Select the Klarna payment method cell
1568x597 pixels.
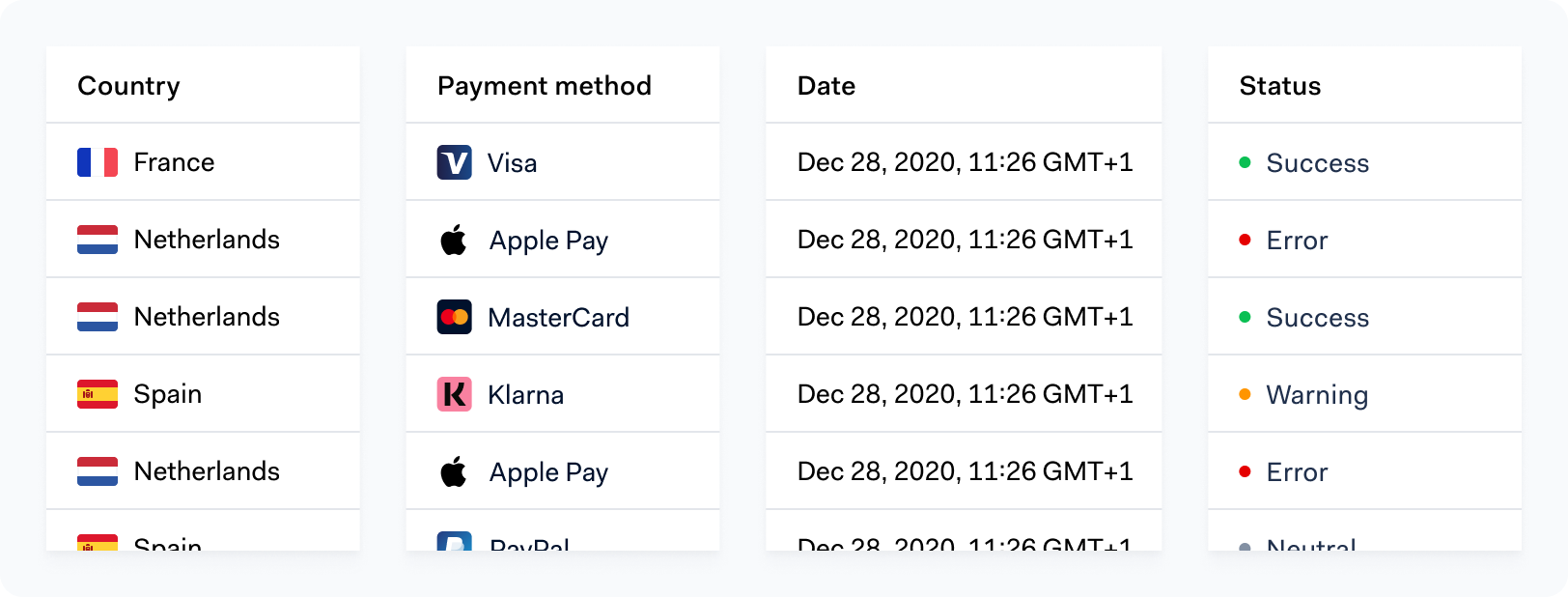click(x=563, y=394)
